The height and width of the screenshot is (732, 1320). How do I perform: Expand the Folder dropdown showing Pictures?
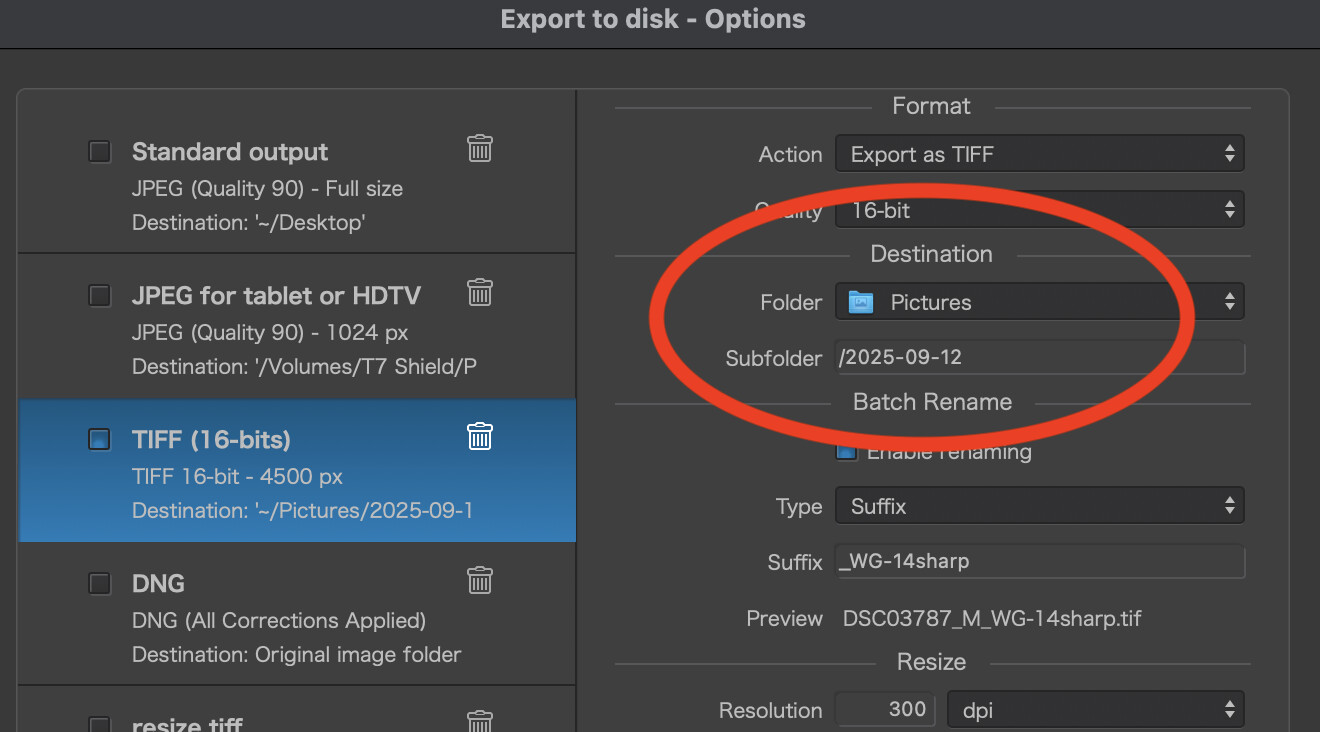1039,302
